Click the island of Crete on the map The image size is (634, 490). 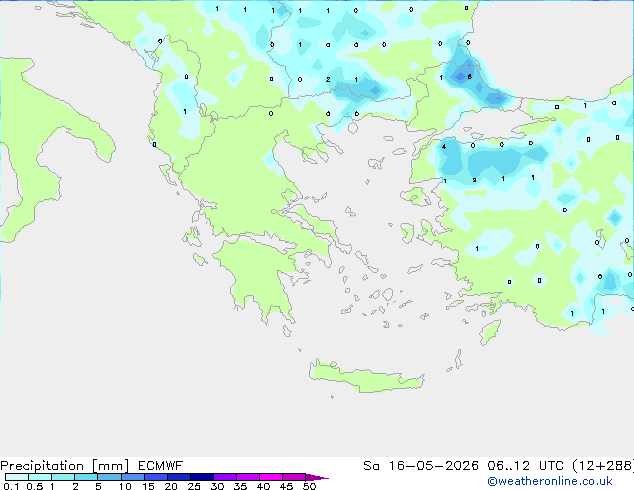click(x=366, y=377)
